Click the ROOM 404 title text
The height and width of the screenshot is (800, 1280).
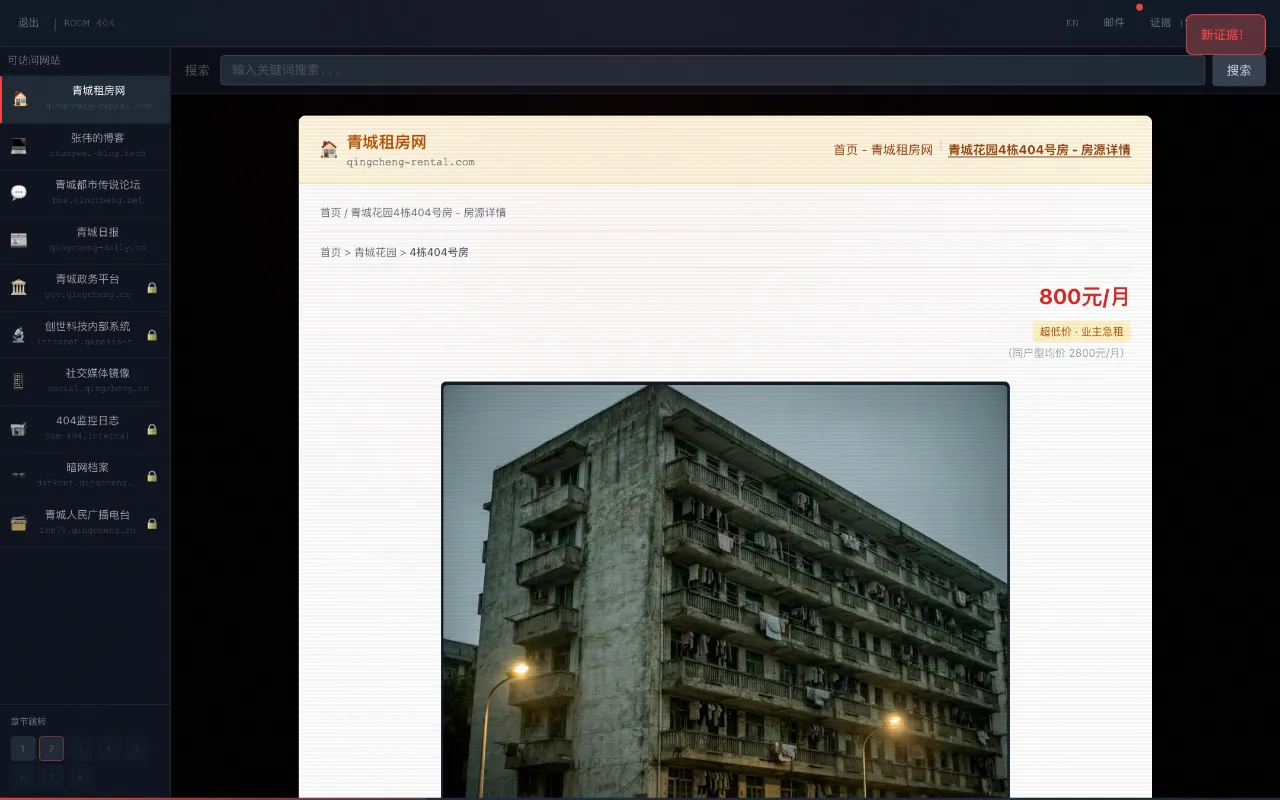(89, 23)
